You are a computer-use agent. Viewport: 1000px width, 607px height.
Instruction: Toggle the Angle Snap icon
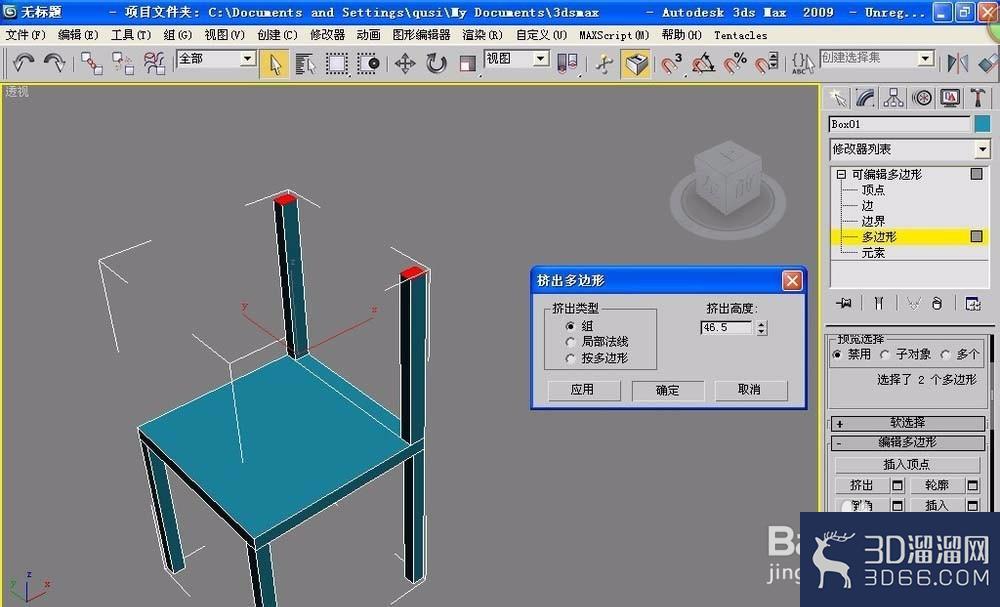[703, 63]
